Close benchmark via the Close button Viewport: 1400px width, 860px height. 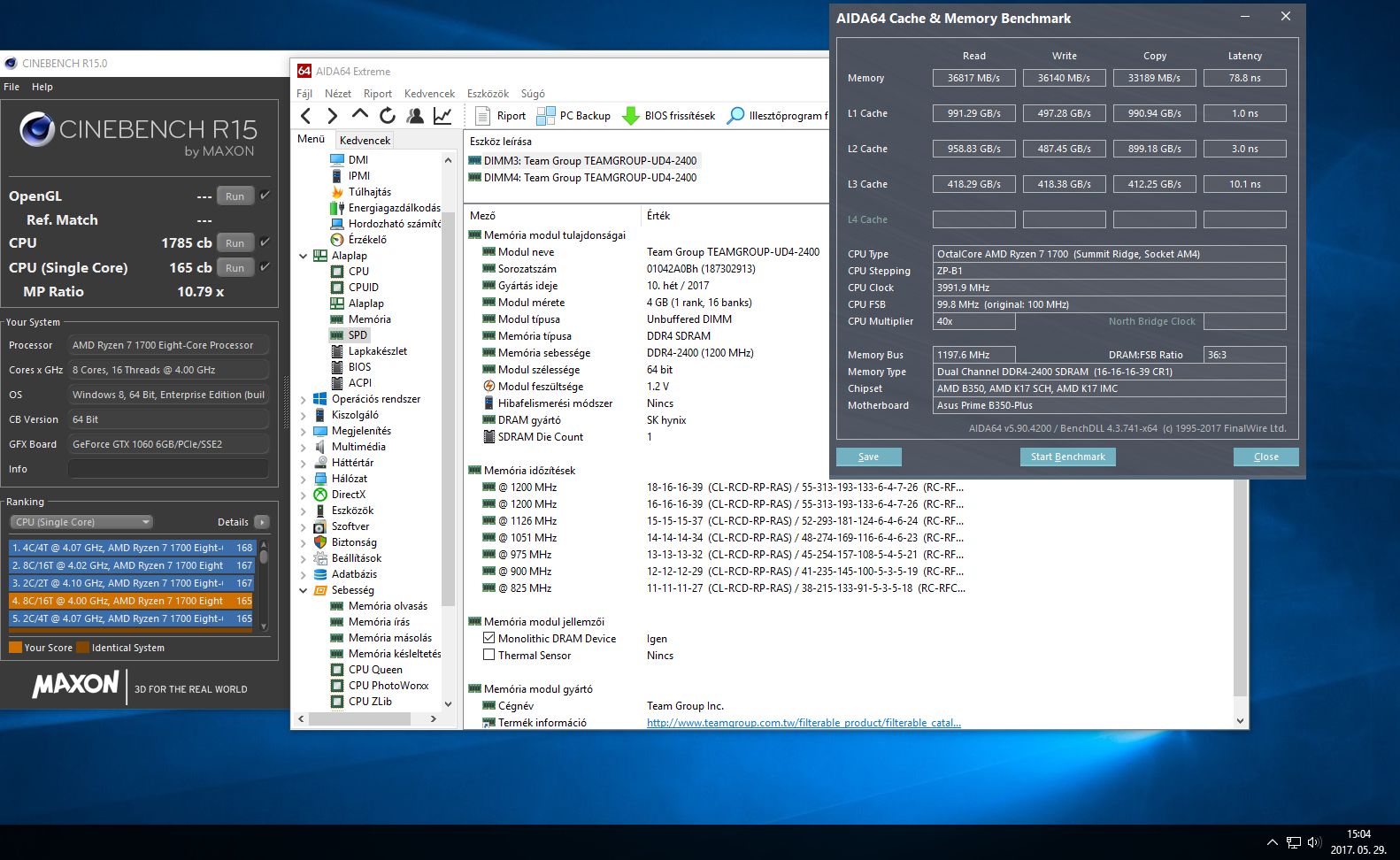coord(1266,457)
